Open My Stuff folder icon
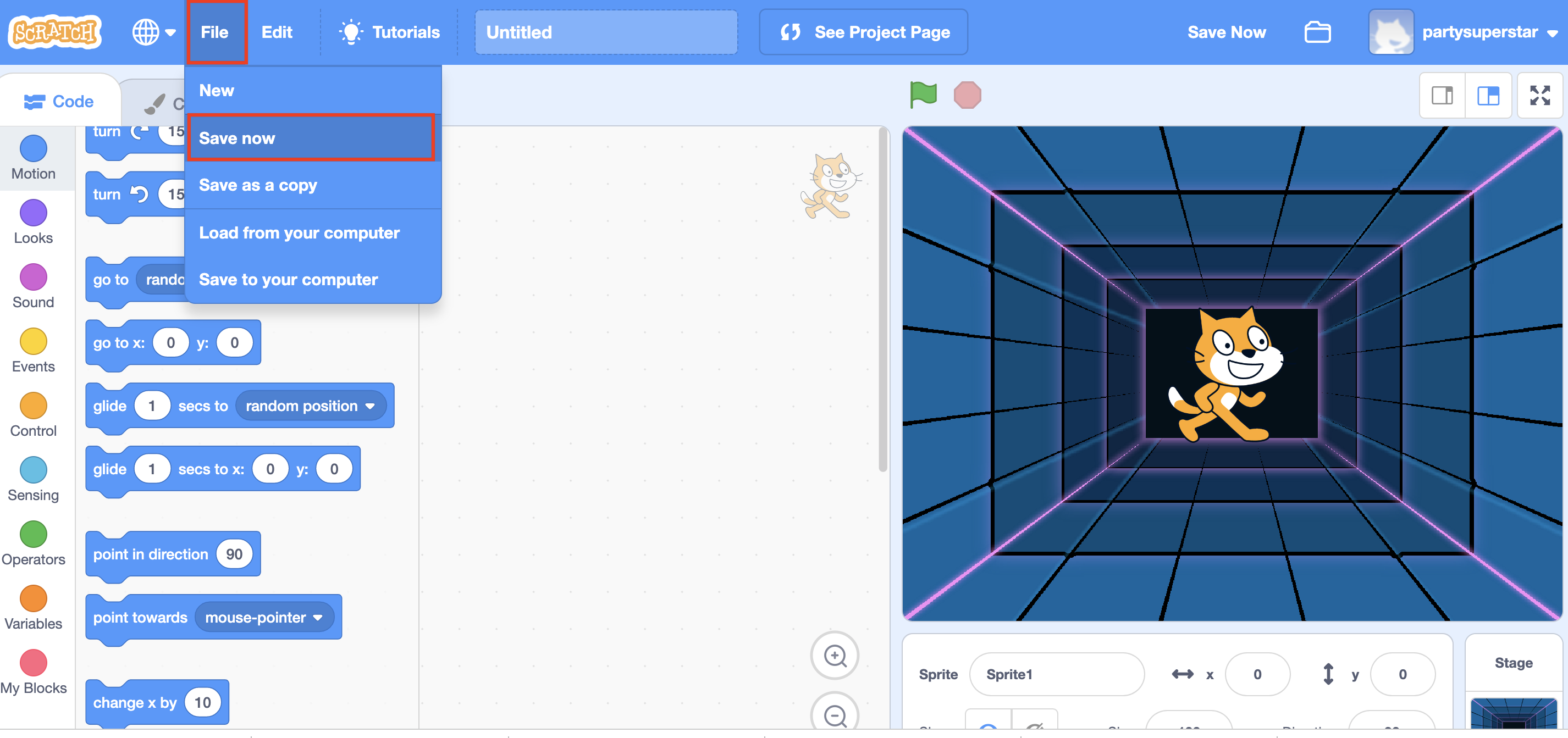The width and height of the screenshot is (1568, 738). [x=1317, y=32]
